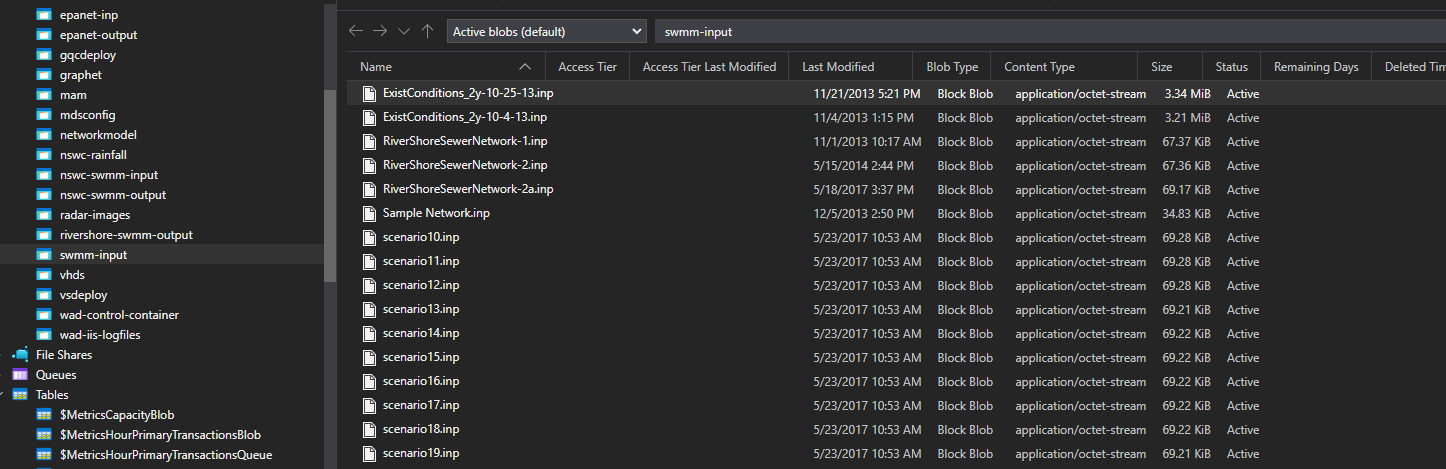The height and width of the screenshot is (469, 1446).
Task: Sort by Remaining Days column header
Action: click(x=1316, y=67)
